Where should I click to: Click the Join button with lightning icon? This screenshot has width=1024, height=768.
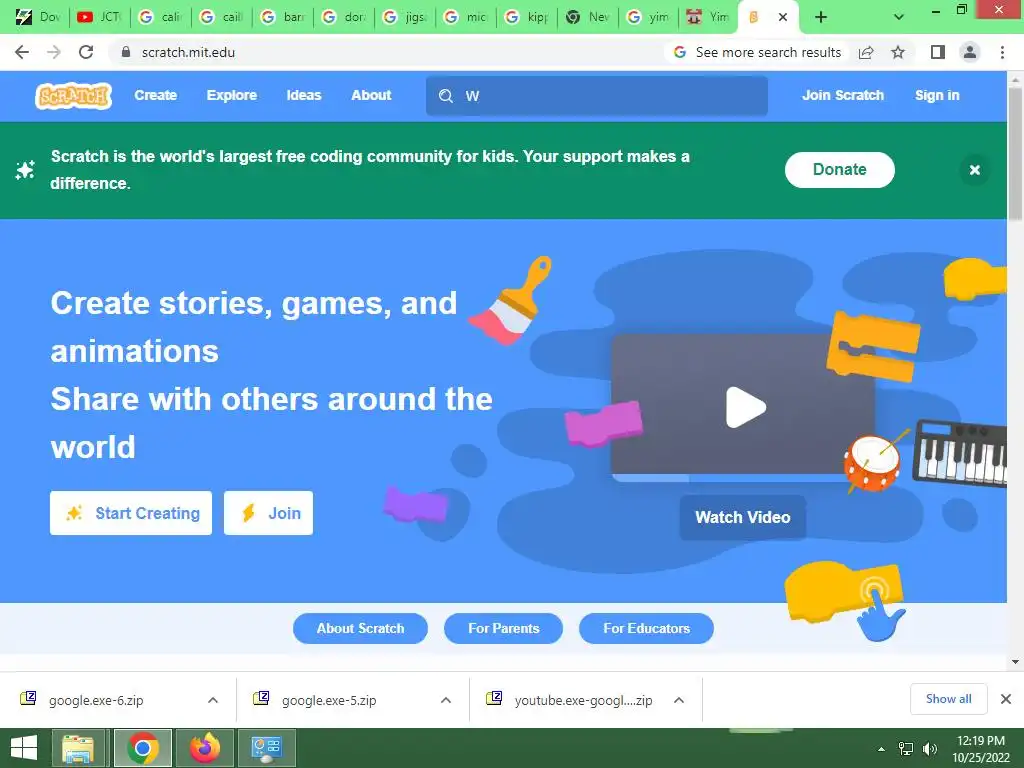268,513
